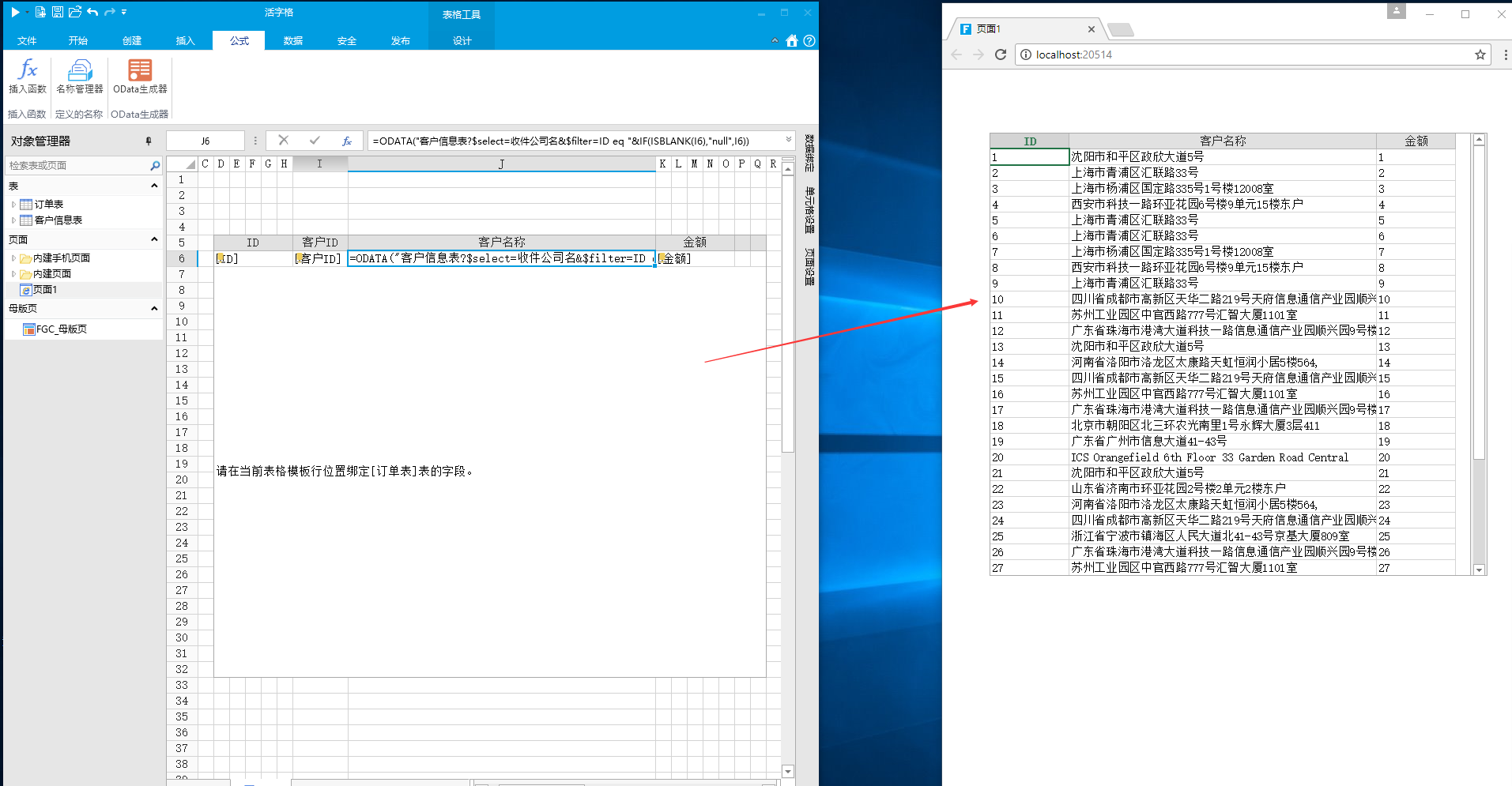The image size is (1512, 786).
Task: Collapse the 母版页 section
Action: (154, 309)
